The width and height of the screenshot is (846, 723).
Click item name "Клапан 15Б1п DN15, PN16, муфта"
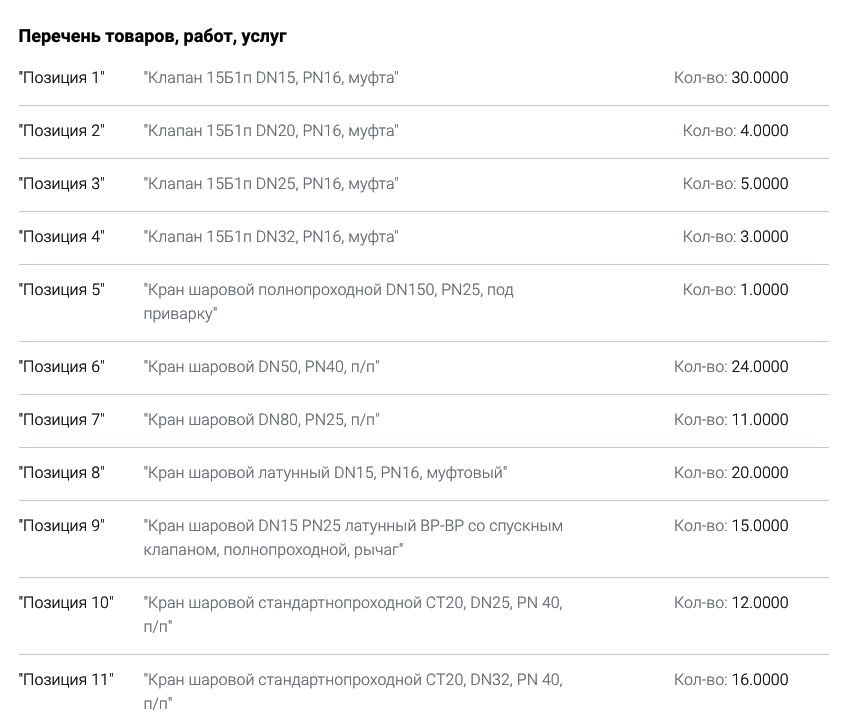[271, 78]
